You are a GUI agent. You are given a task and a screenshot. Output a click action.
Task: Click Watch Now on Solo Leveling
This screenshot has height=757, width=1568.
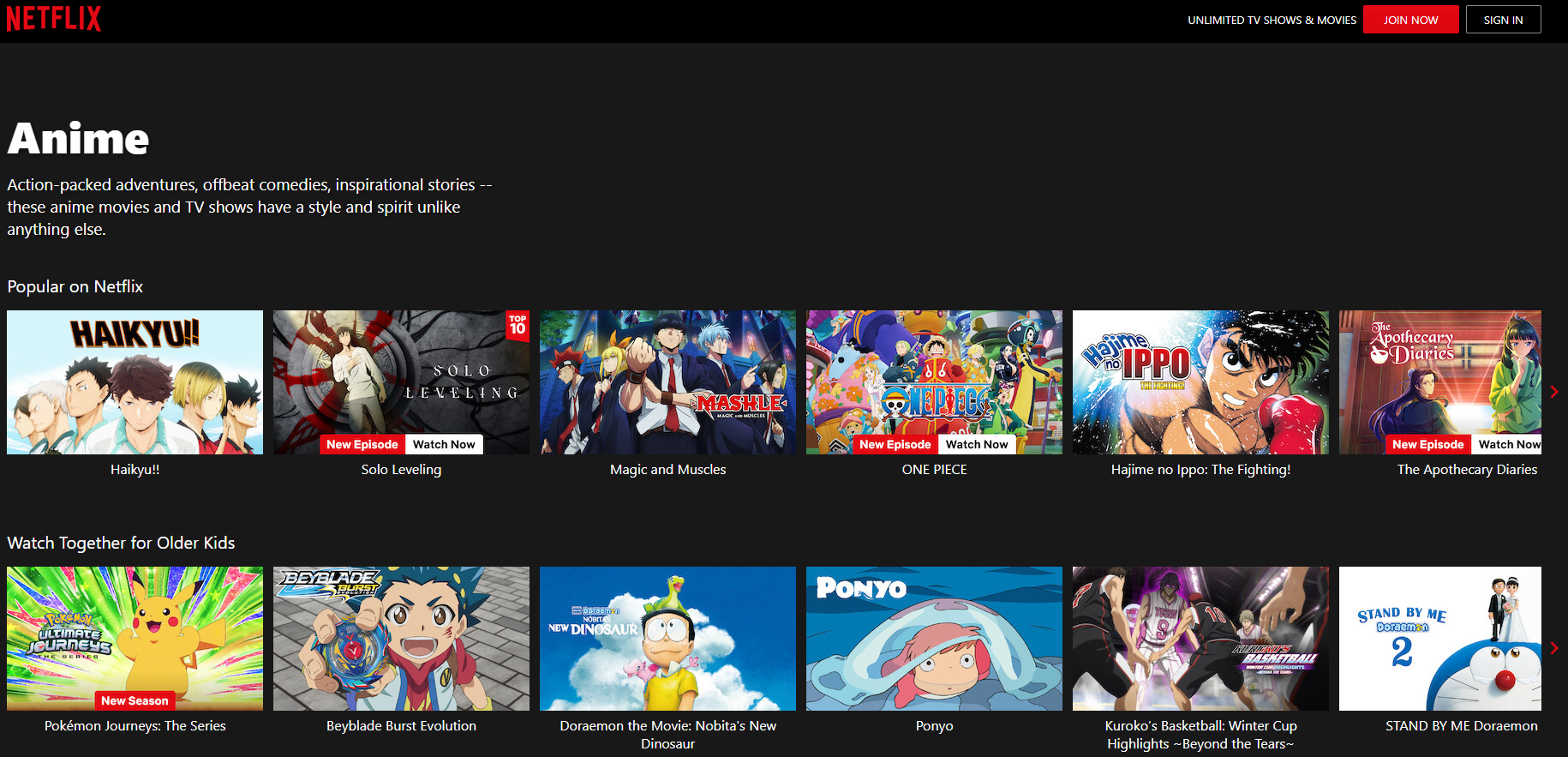(x=444, y=444)
